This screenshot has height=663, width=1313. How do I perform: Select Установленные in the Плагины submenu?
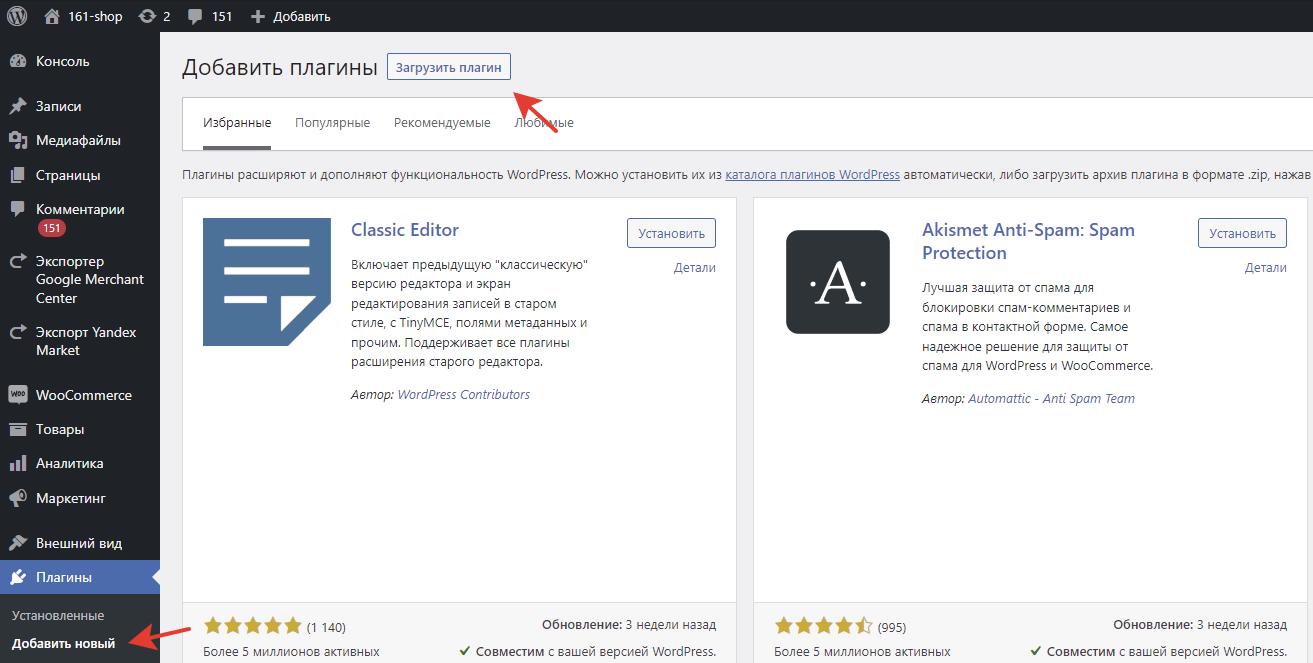point(58,615)
